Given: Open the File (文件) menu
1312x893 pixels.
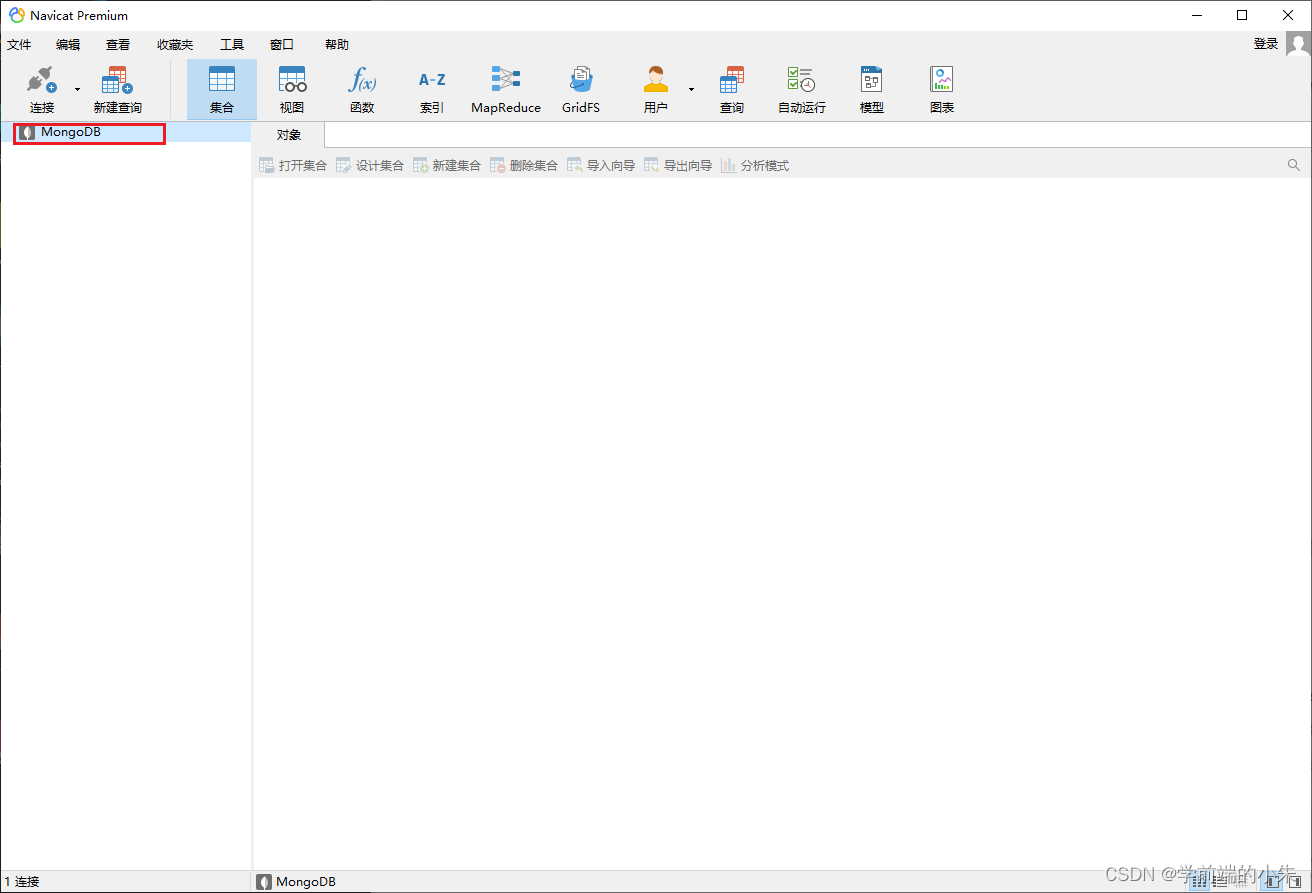Looking at the screenshot, I should click(19, 45).
